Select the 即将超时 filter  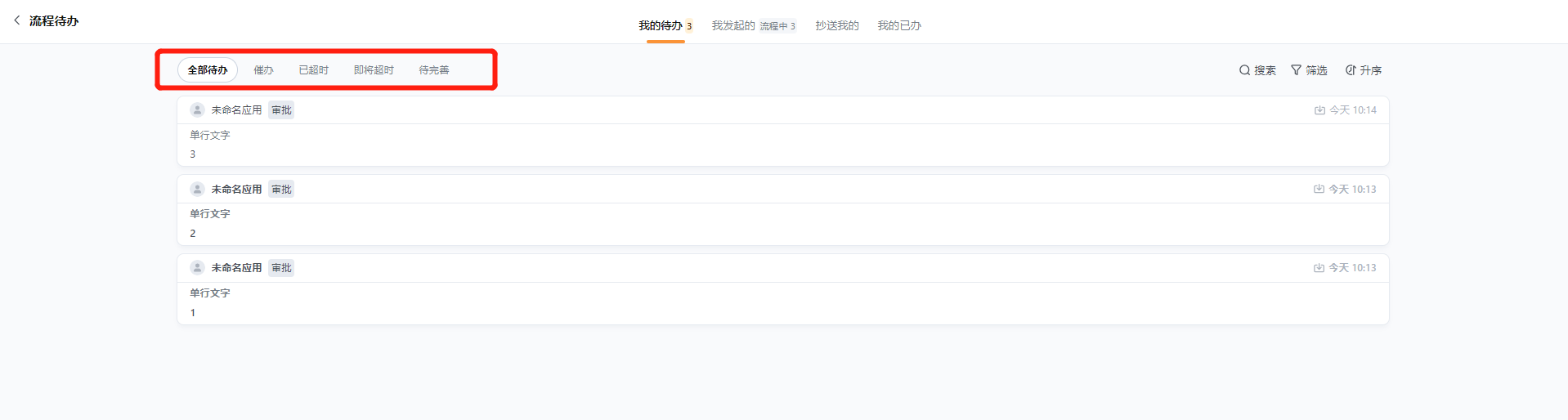click(x=374, y=70)
